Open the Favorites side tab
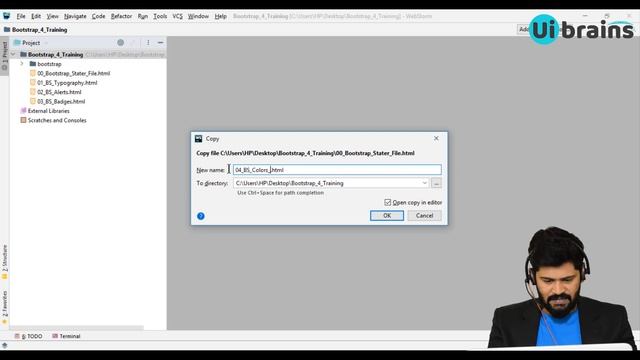Image resolution: width=640 pixels, height=360 pixels. click(x=4, y=307)
